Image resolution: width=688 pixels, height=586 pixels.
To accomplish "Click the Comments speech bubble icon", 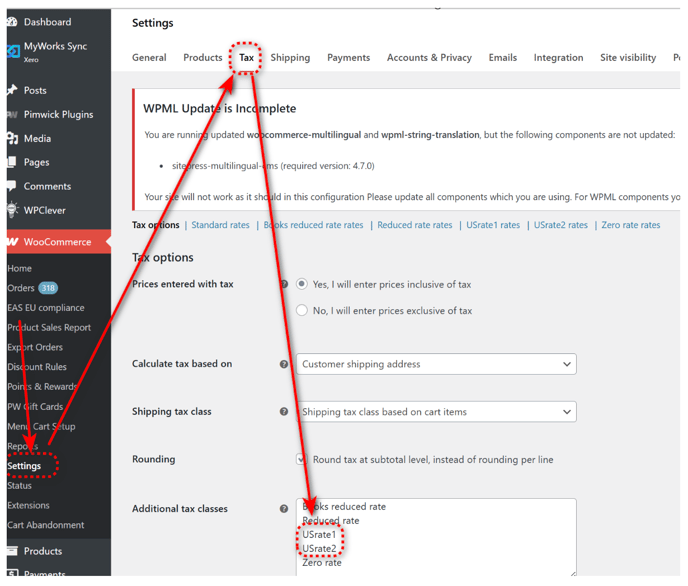I will tap(12, 186).
